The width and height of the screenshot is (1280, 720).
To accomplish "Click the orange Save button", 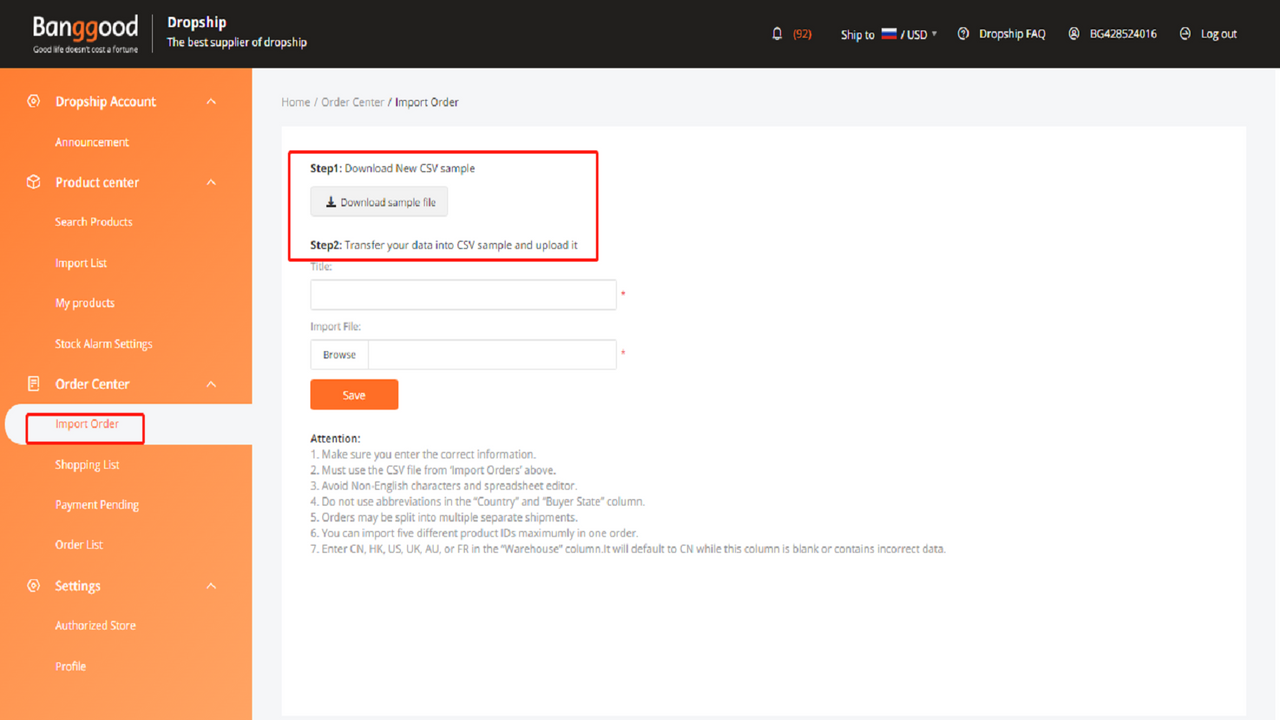I will point(354,395).
